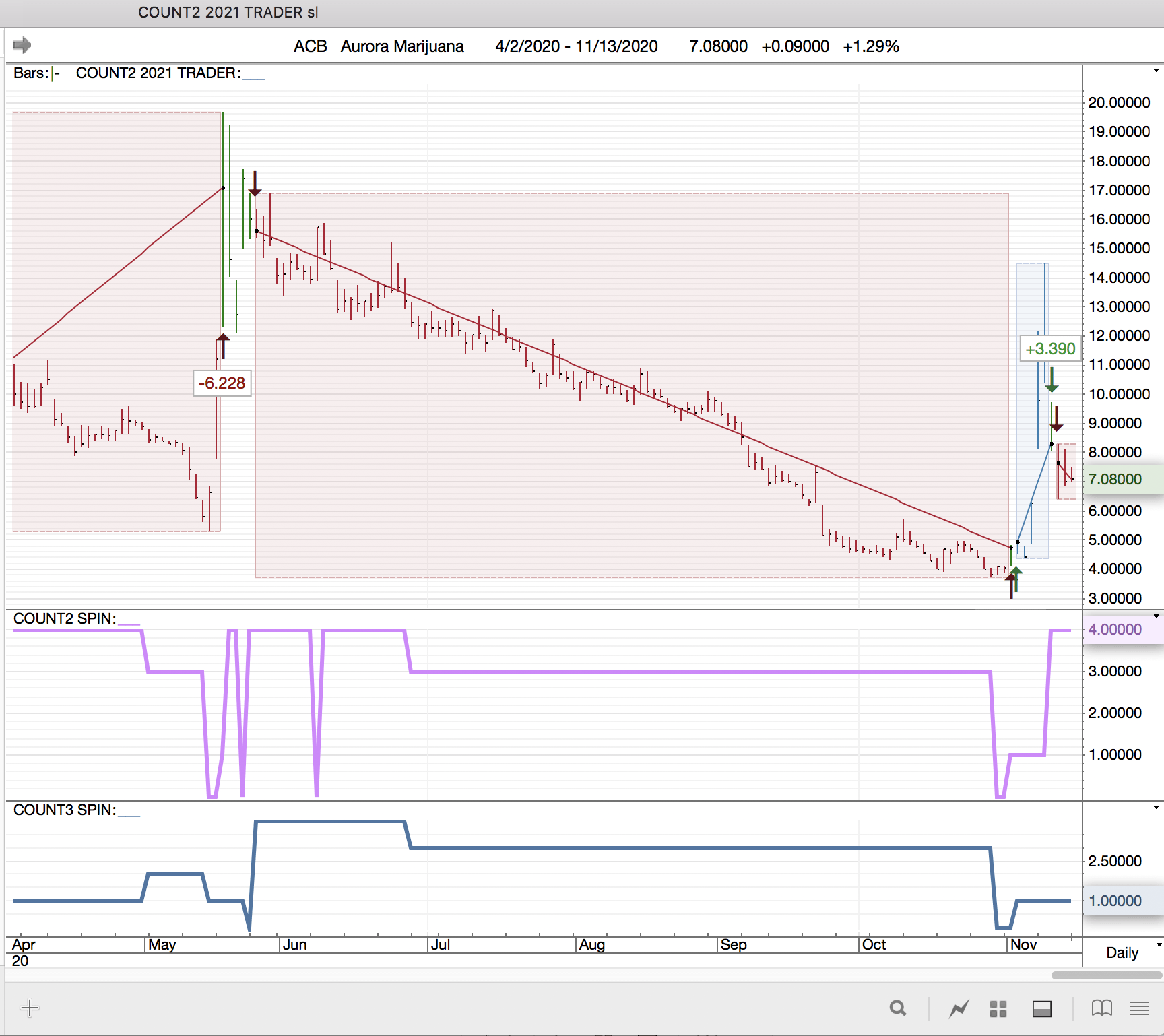
Task: Select the COUNT2 2021 TRADER legend label
Action: click(158, 73)
